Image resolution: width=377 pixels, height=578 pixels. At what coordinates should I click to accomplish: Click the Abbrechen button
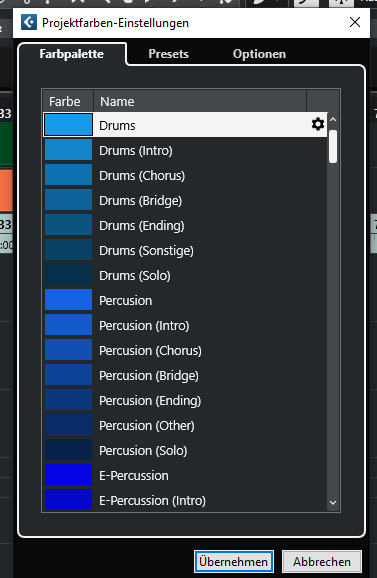point(322,562)
